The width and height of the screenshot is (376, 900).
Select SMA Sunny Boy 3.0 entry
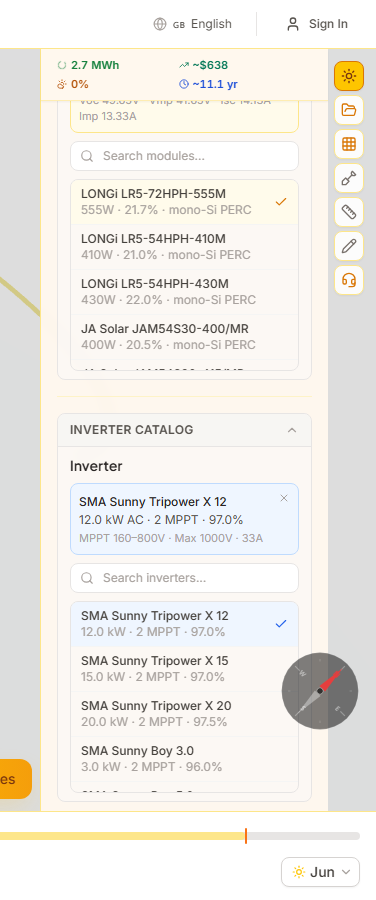coord(184,759)
